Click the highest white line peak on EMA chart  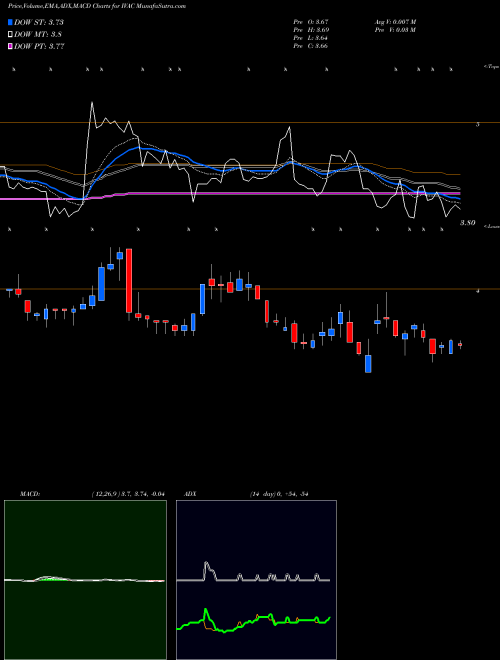point(92,103)
